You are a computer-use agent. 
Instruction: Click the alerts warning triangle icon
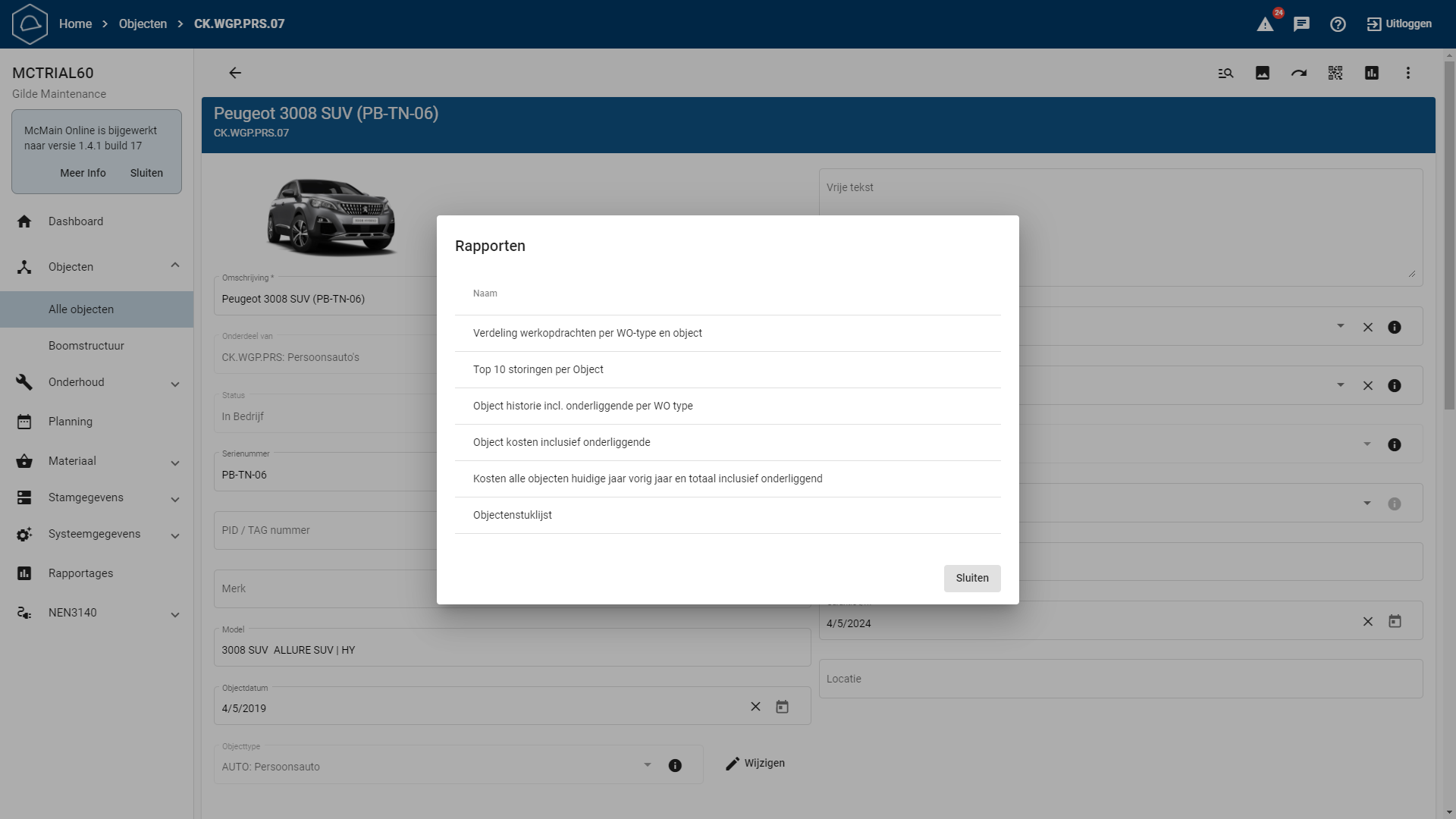pos(1265,24)
